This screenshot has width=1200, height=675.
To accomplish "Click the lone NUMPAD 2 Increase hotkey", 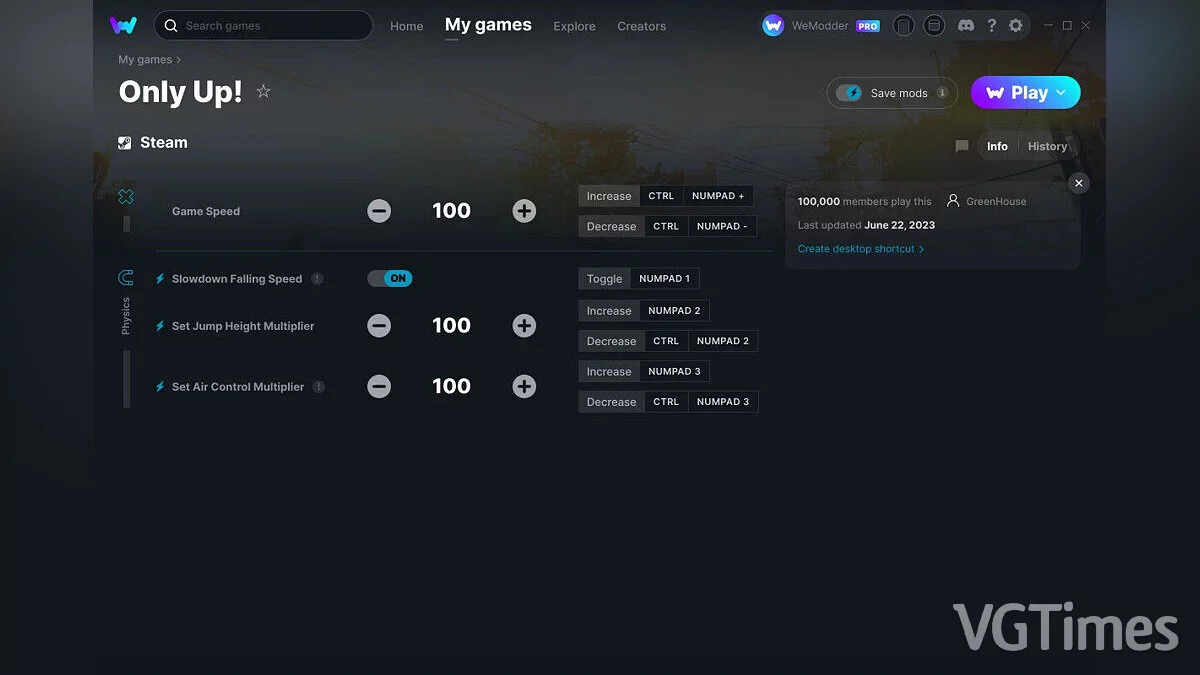I will (x=674, y=311).
